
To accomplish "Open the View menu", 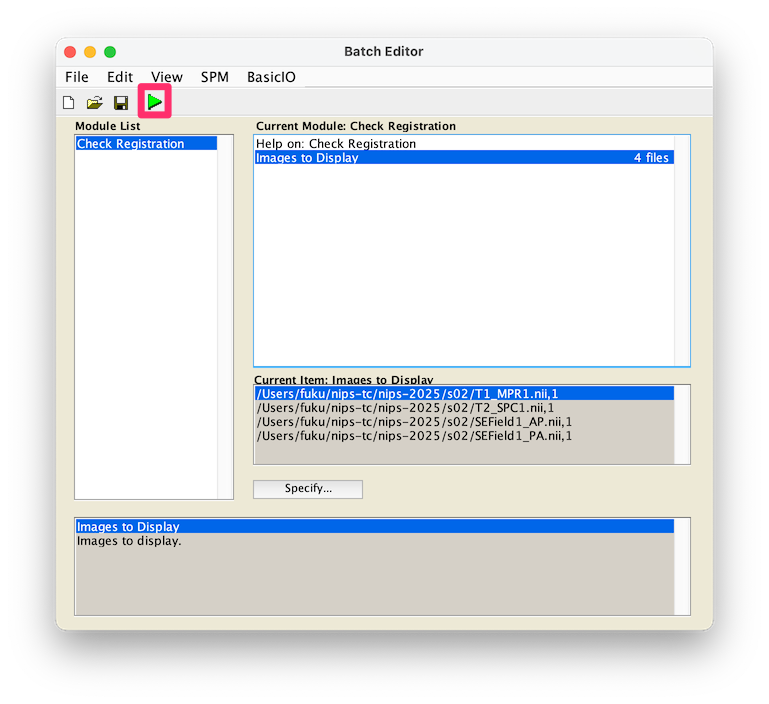I will pos(167,77).
